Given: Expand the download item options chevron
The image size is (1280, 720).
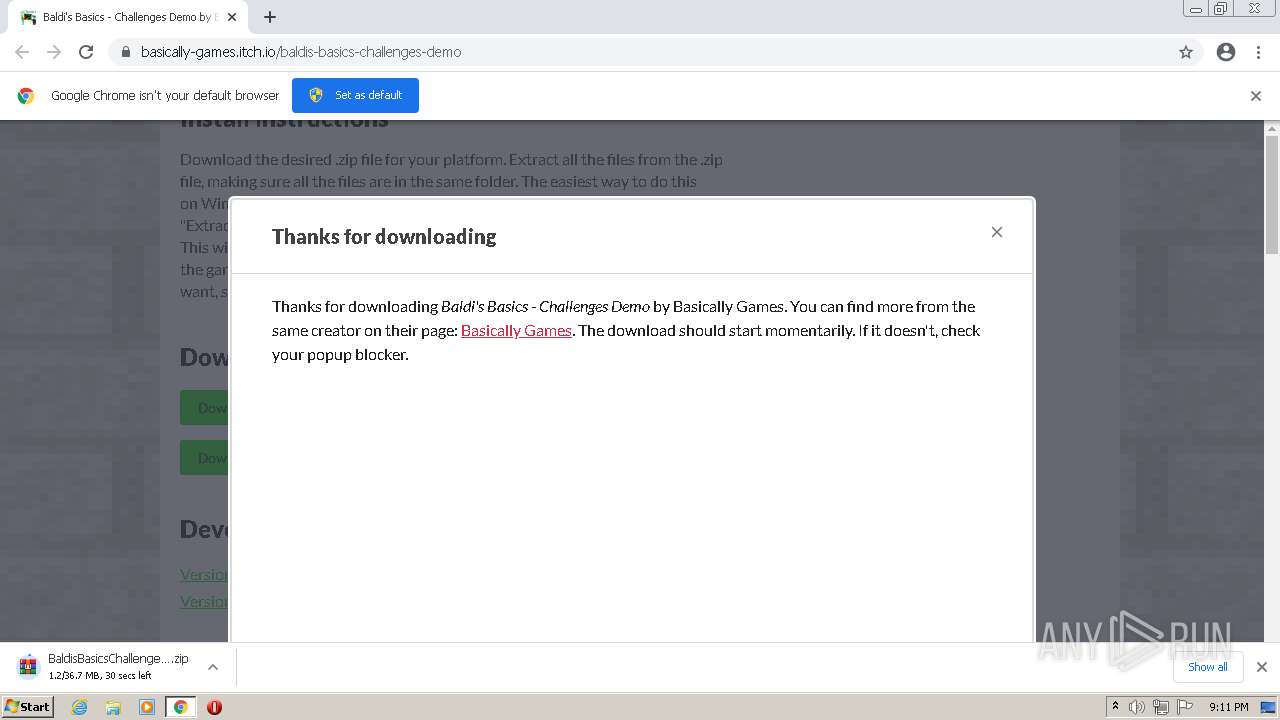Looking at the screenshot, I should [213, 667].
